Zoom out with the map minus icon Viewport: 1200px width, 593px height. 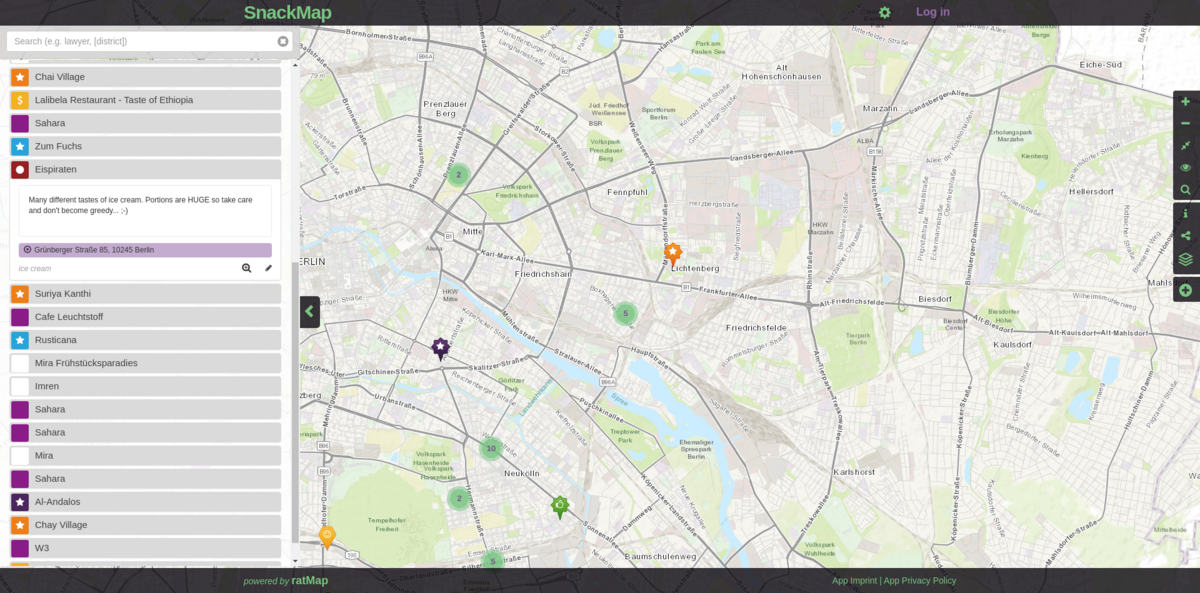coord(1185,123)
